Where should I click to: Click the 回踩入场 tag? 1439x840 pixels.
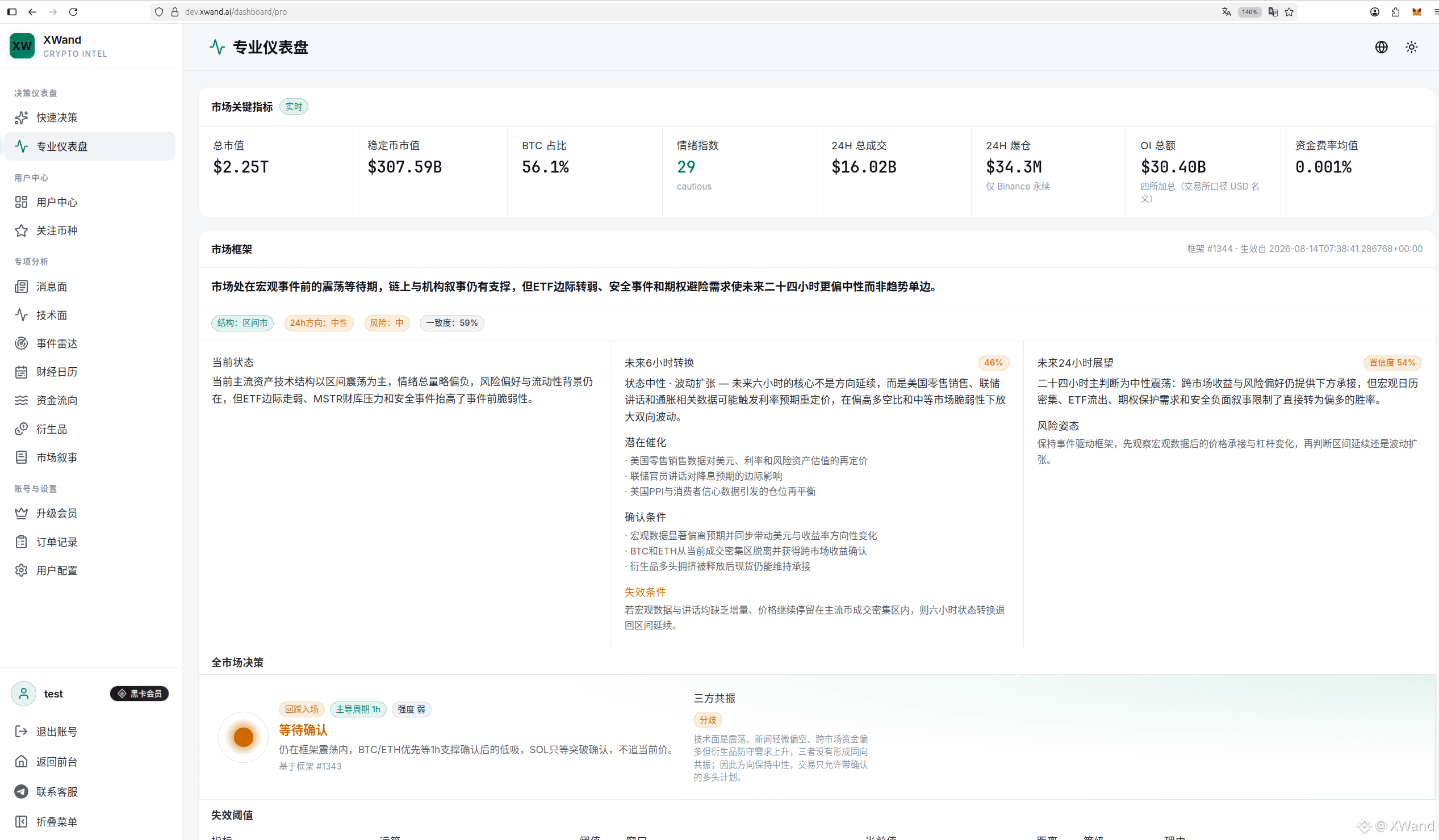pyautogui.click(x=302, y=709)
